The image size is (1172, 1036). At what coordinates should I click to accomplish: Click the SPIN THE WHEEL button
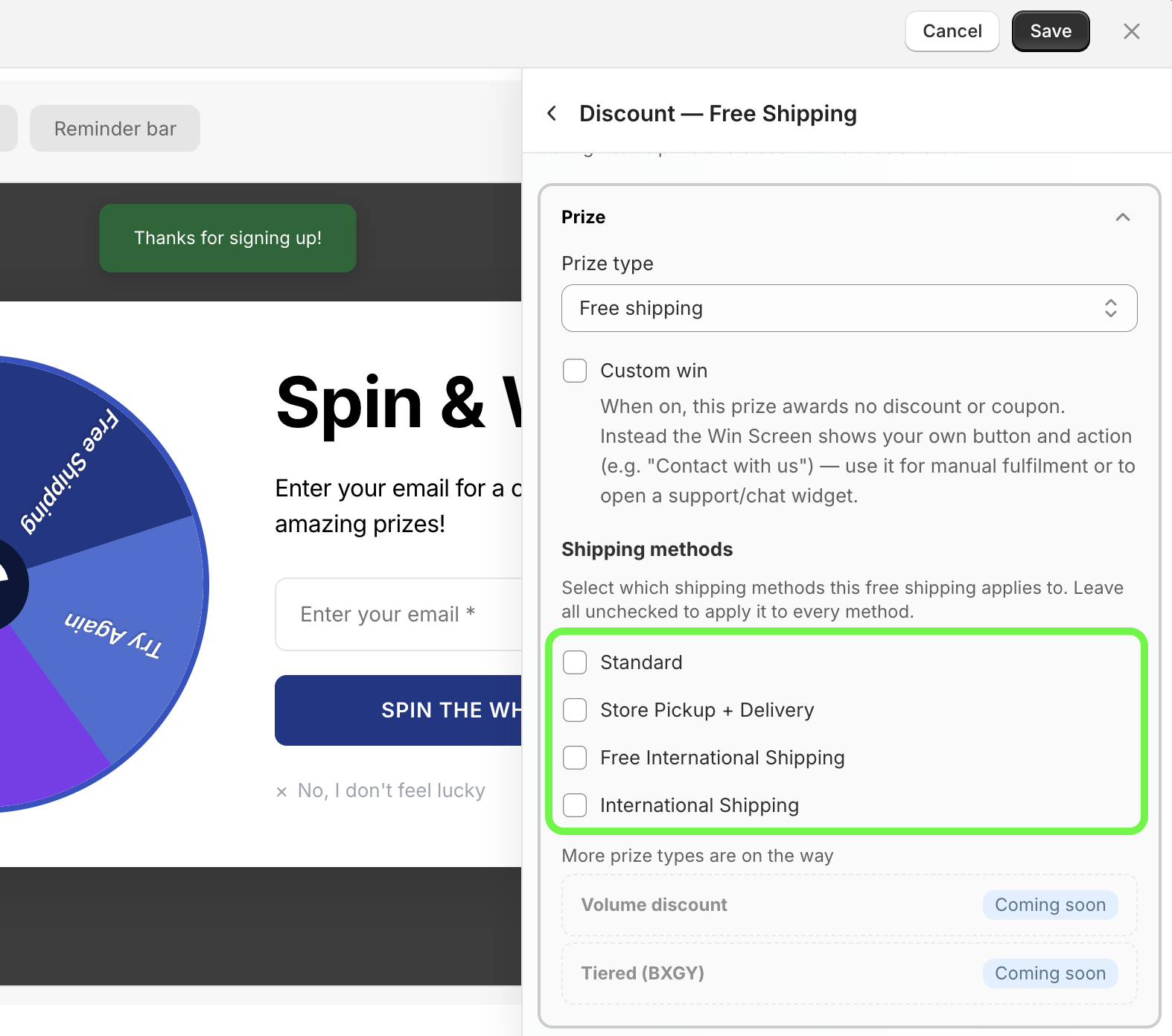coord(398,710)
